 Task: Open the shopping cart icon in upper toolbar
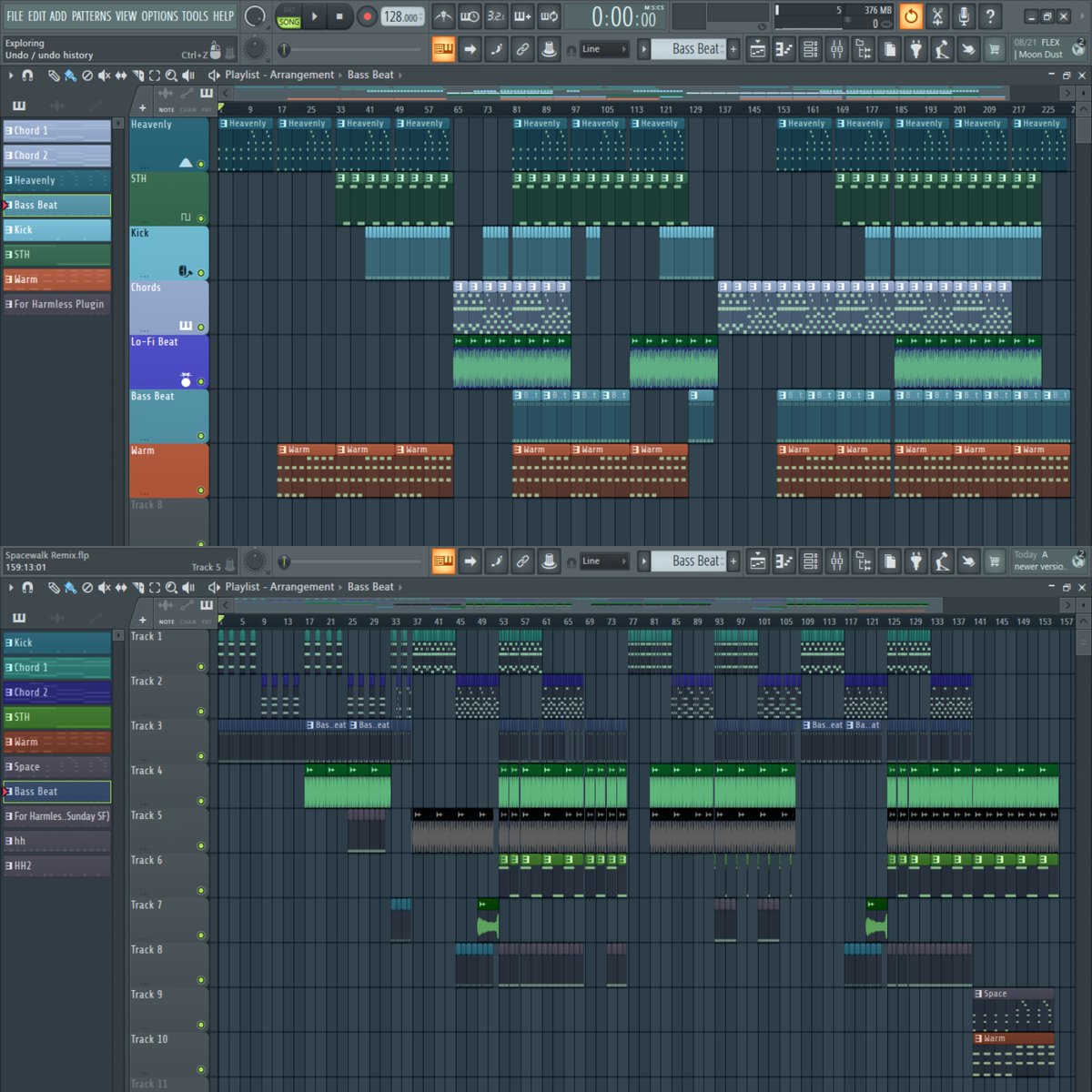tap(995, 49)
